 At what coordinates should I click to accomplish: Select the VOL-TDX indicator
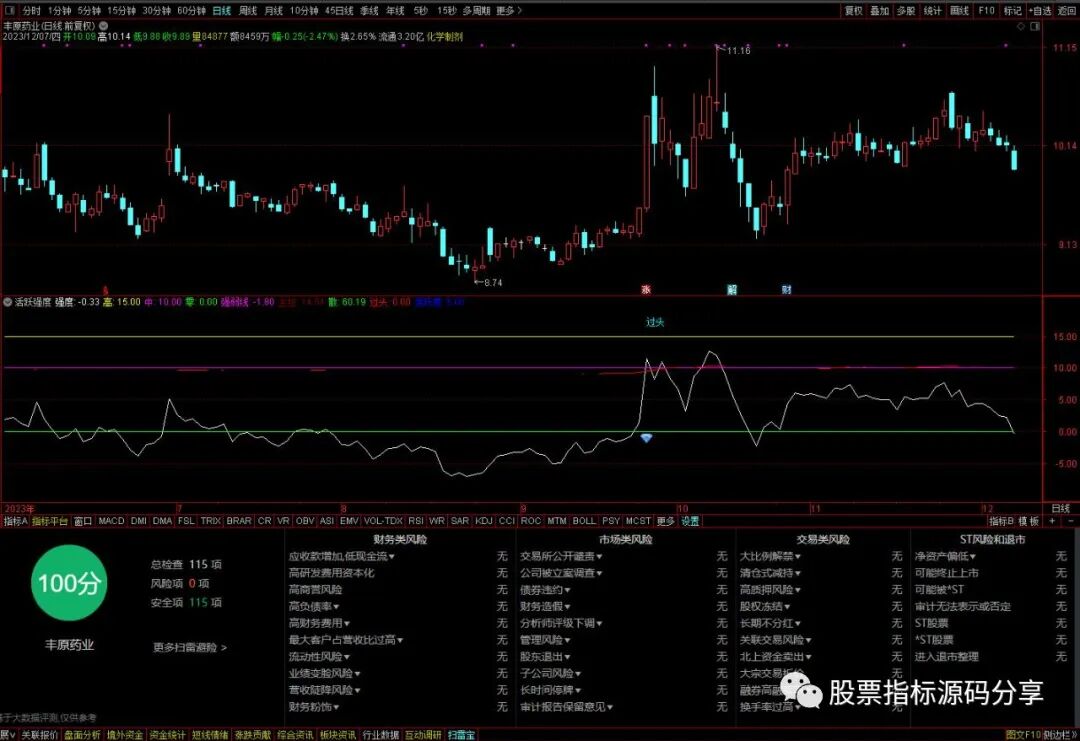click(x=383, y=521)
